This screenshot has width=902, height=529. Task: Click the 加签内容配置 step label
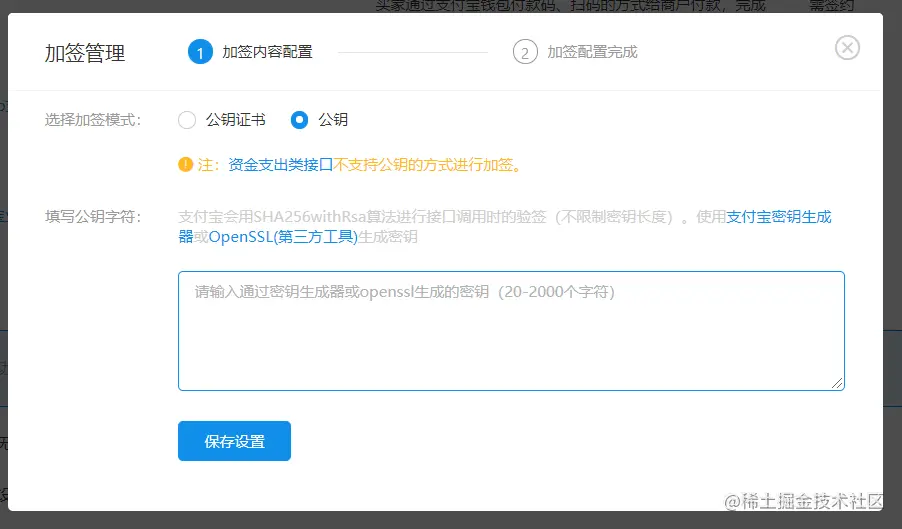pyautogui.click(x=267, y=52)
